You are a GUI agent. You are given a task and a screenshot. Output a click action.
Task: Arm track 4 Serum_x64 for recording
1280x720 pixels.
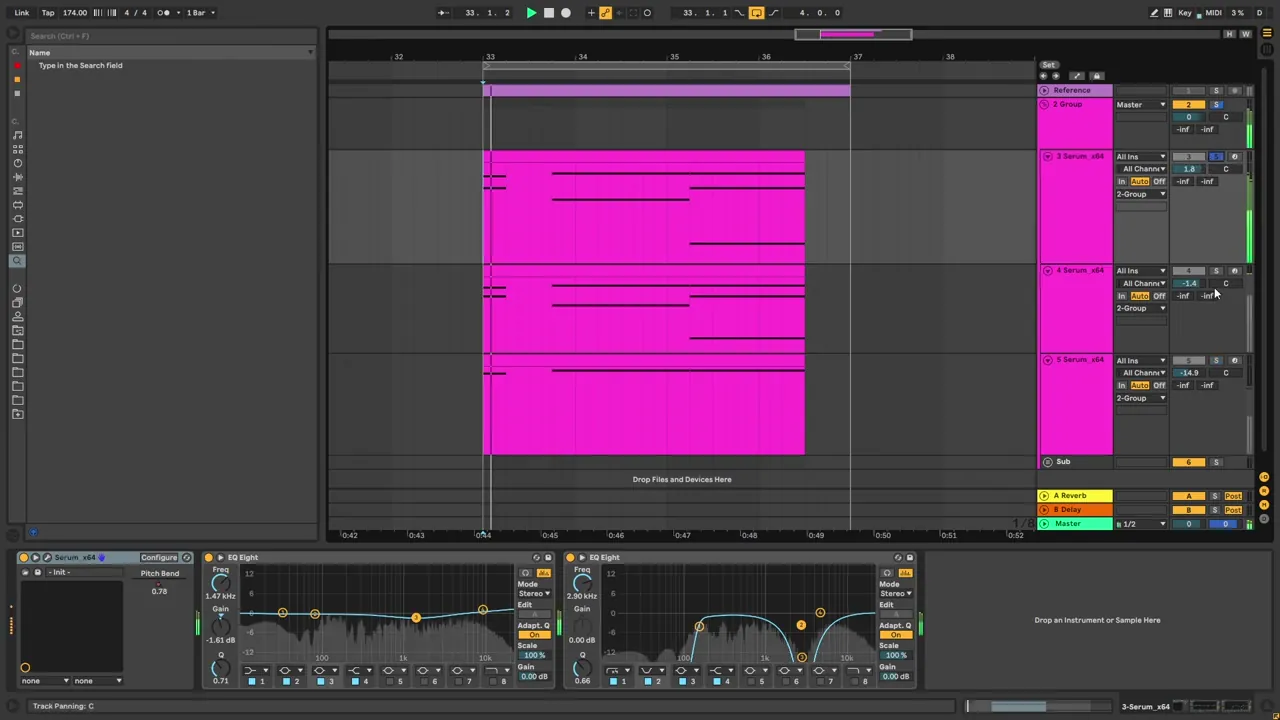click(x=1234, y=271)
